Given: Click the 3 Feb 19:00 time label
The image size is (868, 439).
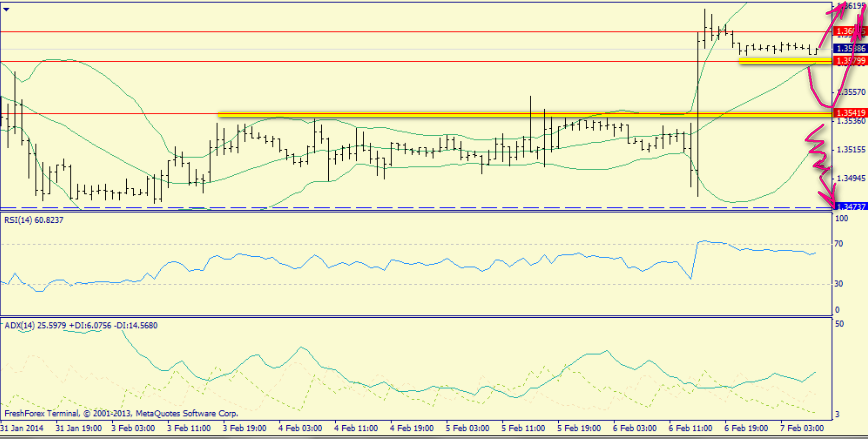Looking at the screenshot, I should pos(246,428).
